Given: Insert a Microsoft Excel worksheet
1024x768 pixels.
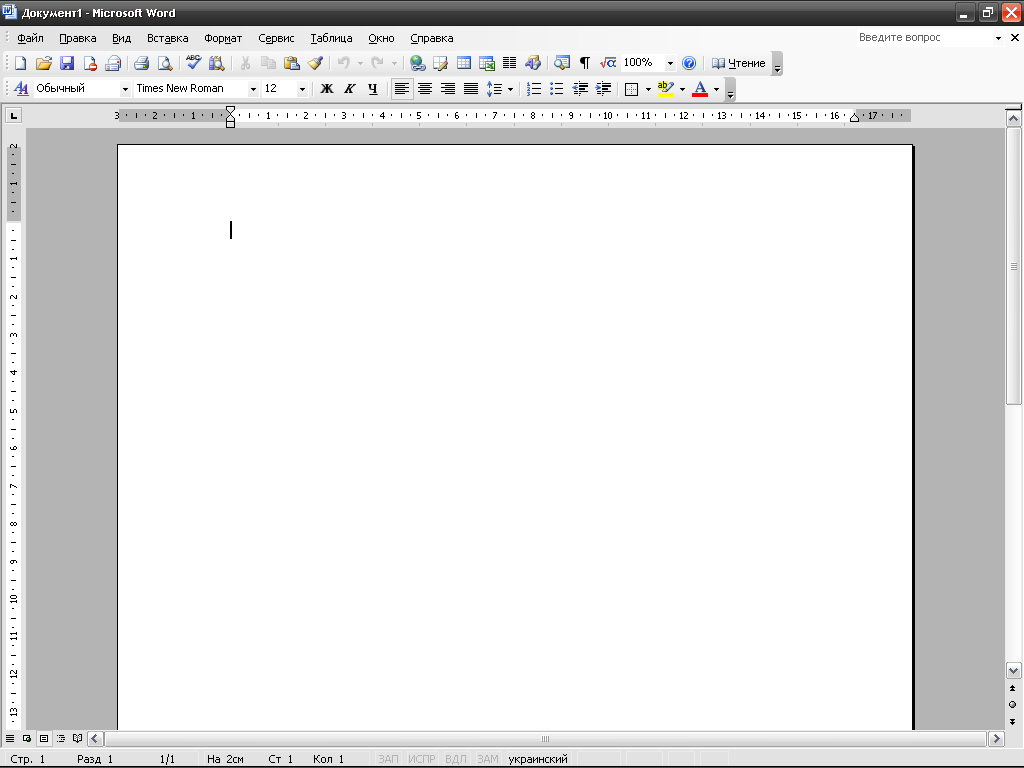Looking at the screenshot, I should (x=487, y=63).
